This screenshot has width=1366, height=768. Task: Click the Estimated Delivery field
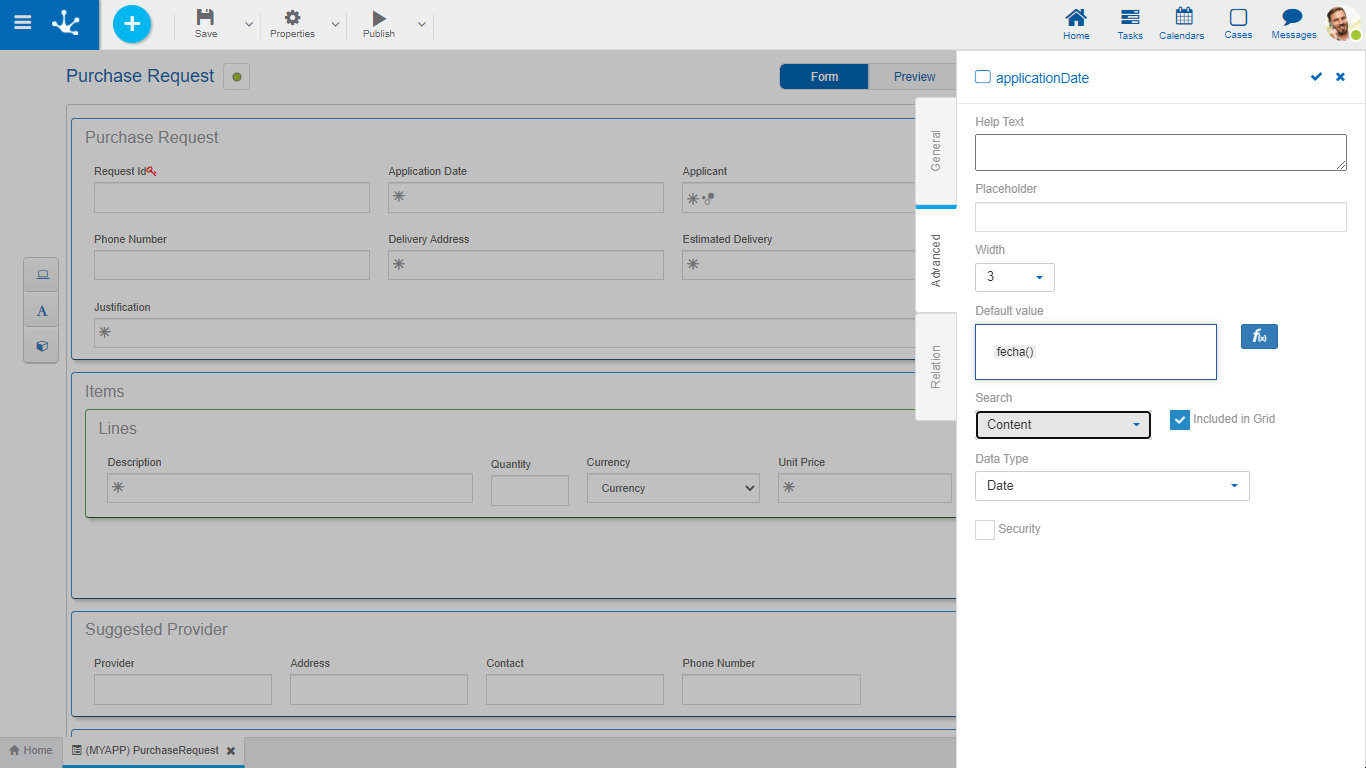pyautogui.click(x=800, y=265)
